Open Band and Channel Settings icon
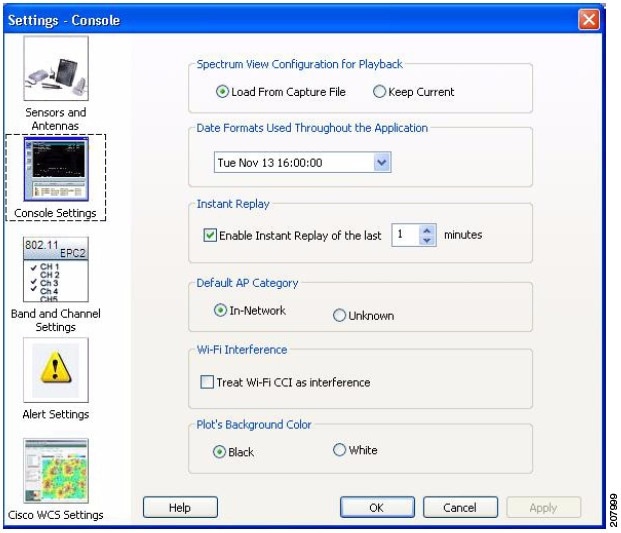 (x=56, y=270)
